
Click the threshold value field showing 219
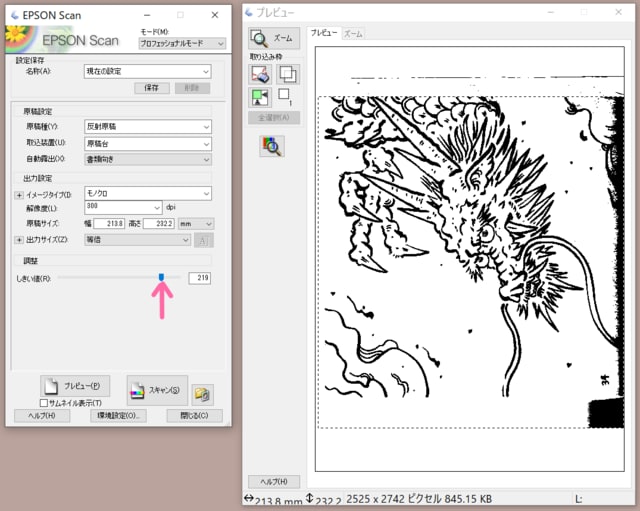pyautogui.click(x=198, y=277)
